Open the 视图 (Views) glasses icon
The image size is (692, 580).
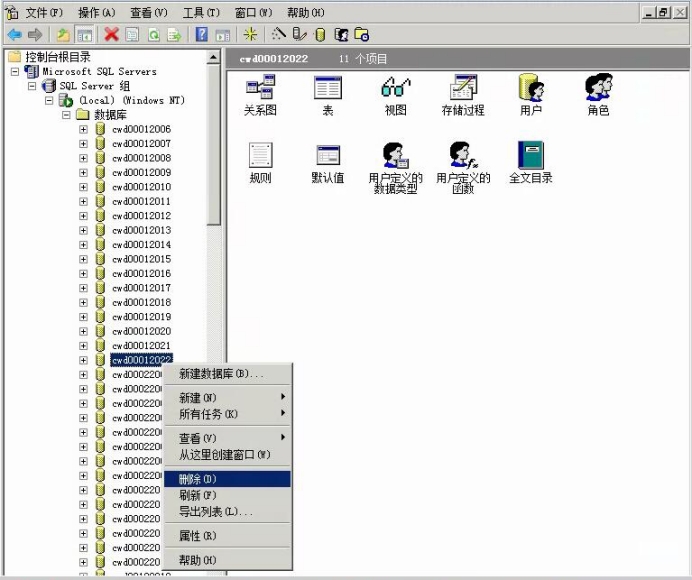click(396, 89)
